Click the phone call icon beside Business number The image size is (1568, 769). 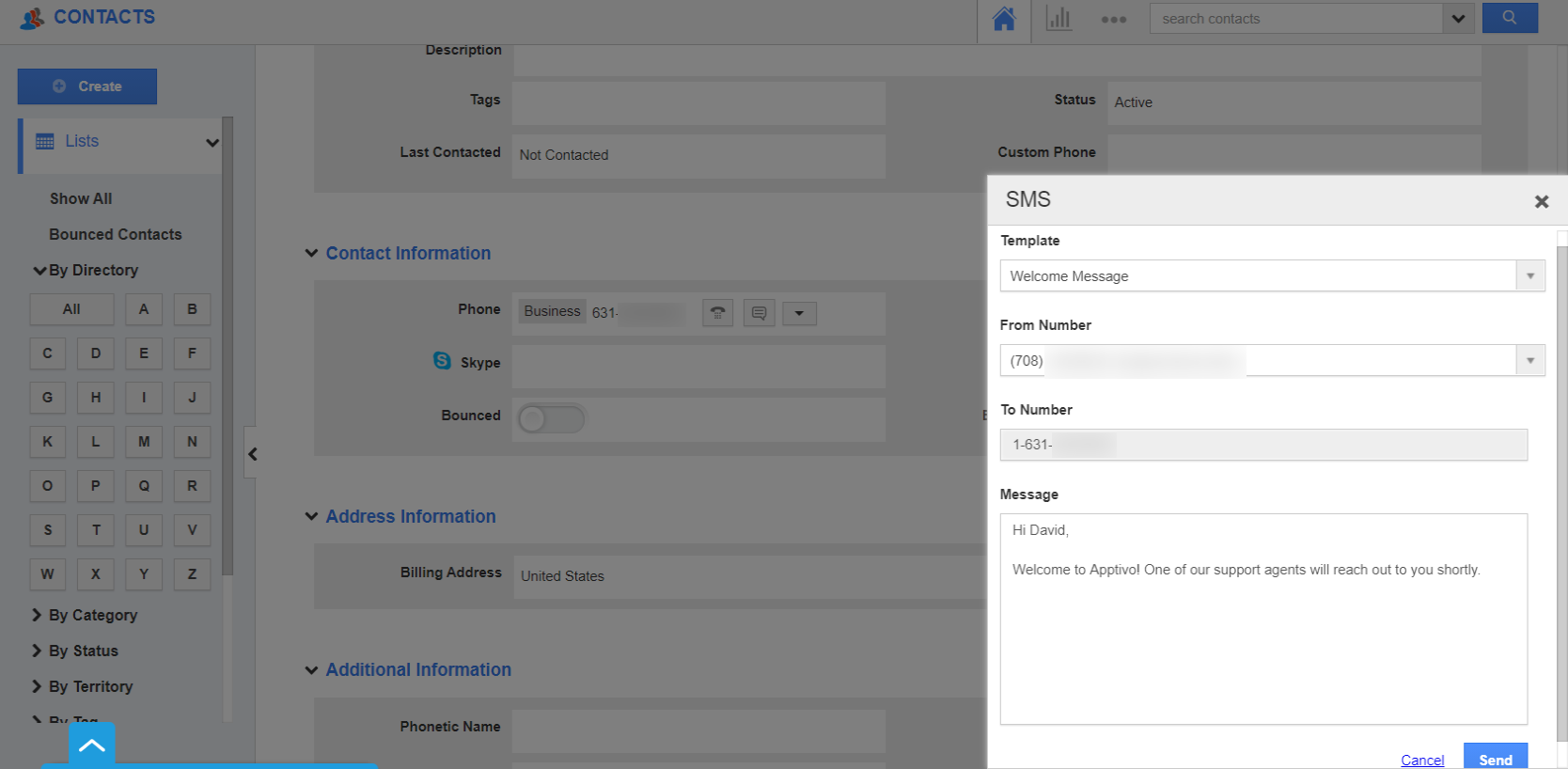point(717,313)
